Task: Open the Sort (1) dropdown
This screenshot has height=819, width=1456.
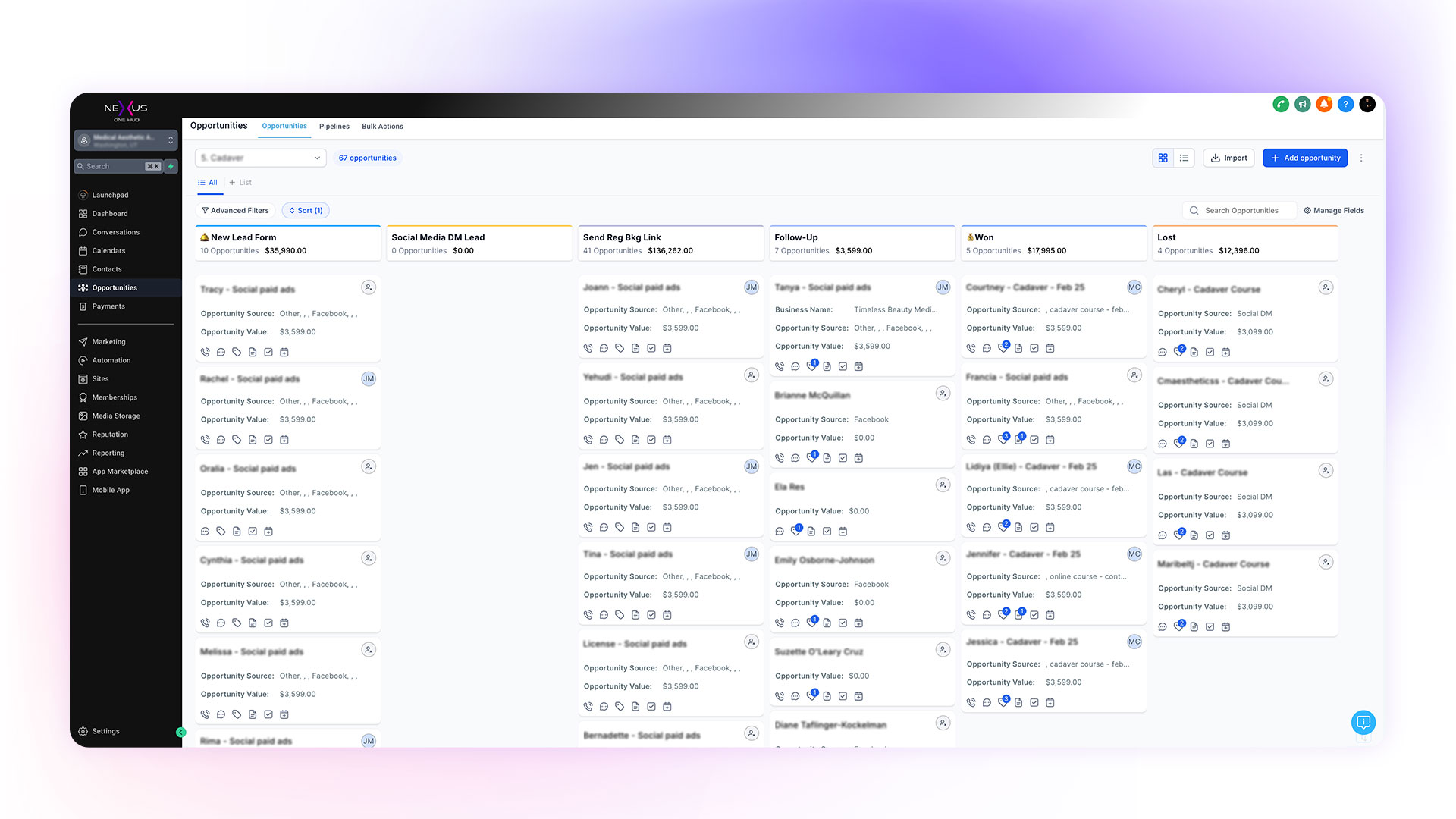Action: (306, 211)
